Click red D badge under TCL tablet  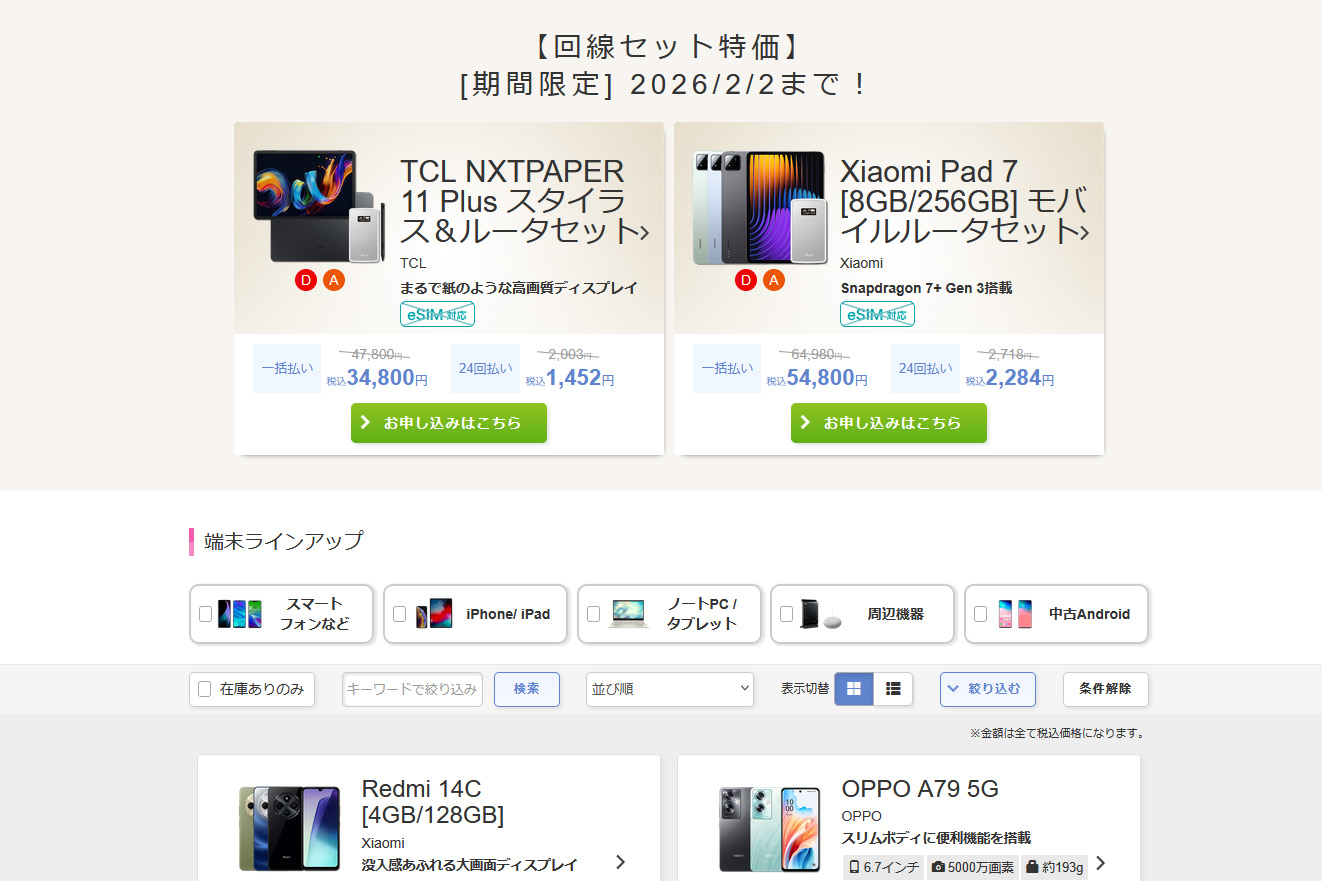[306, 280]
